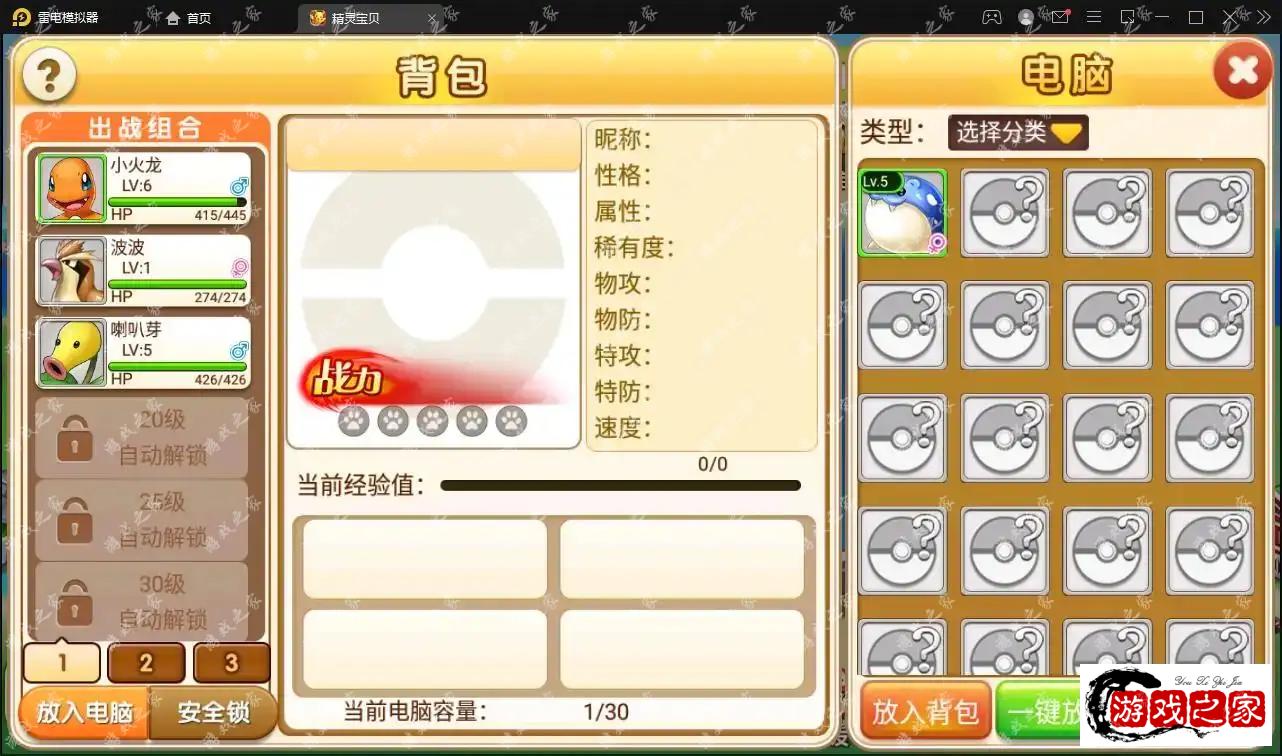Screen dimensions: 1282x756
Task: Select the Bellsprout 喇叭芽 portrait
Action: (x=72, y=353)
